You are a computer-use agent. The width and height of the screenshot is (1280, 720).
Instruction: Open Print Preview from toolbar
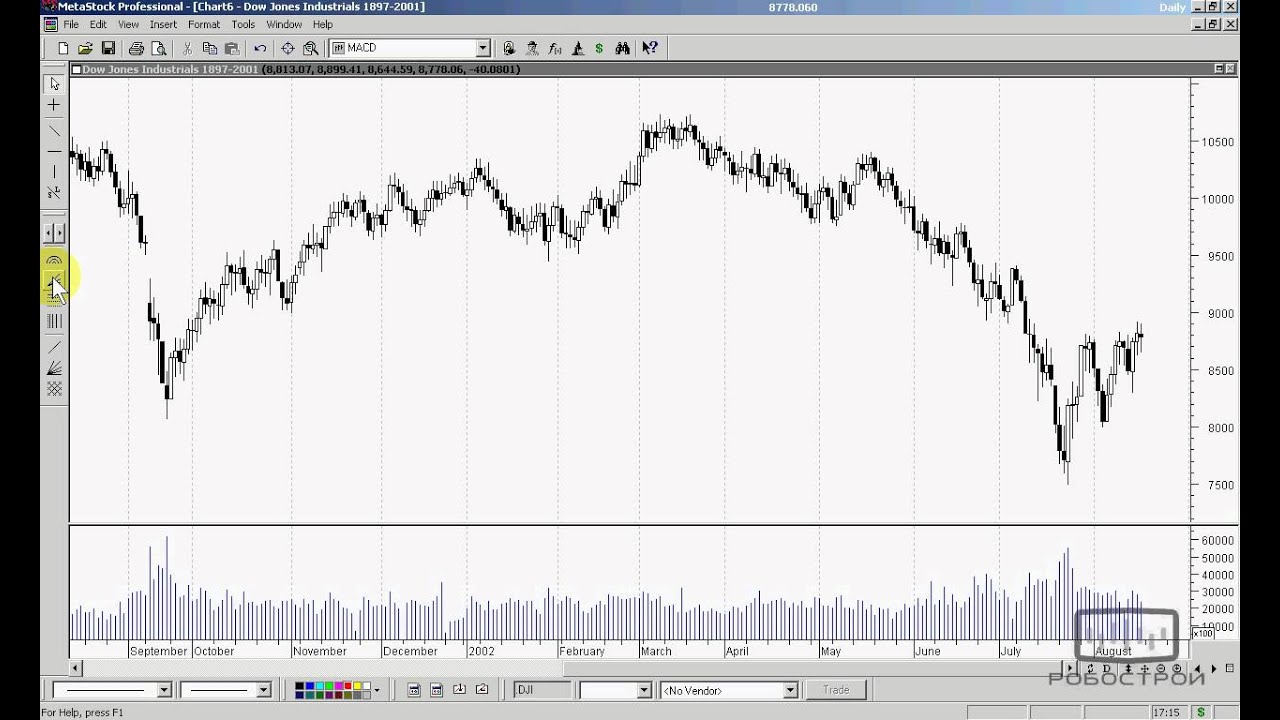tap(158, 48)
